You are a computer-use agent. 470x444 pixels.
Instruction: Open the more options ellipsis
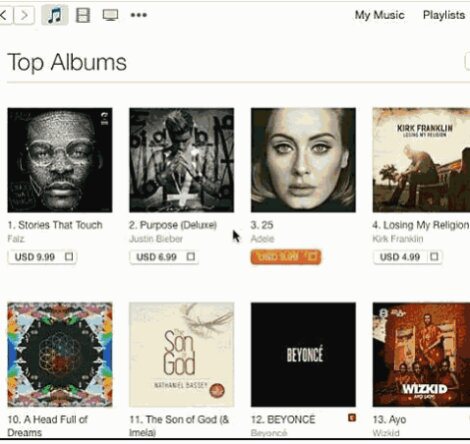click(x=139, y=15)
